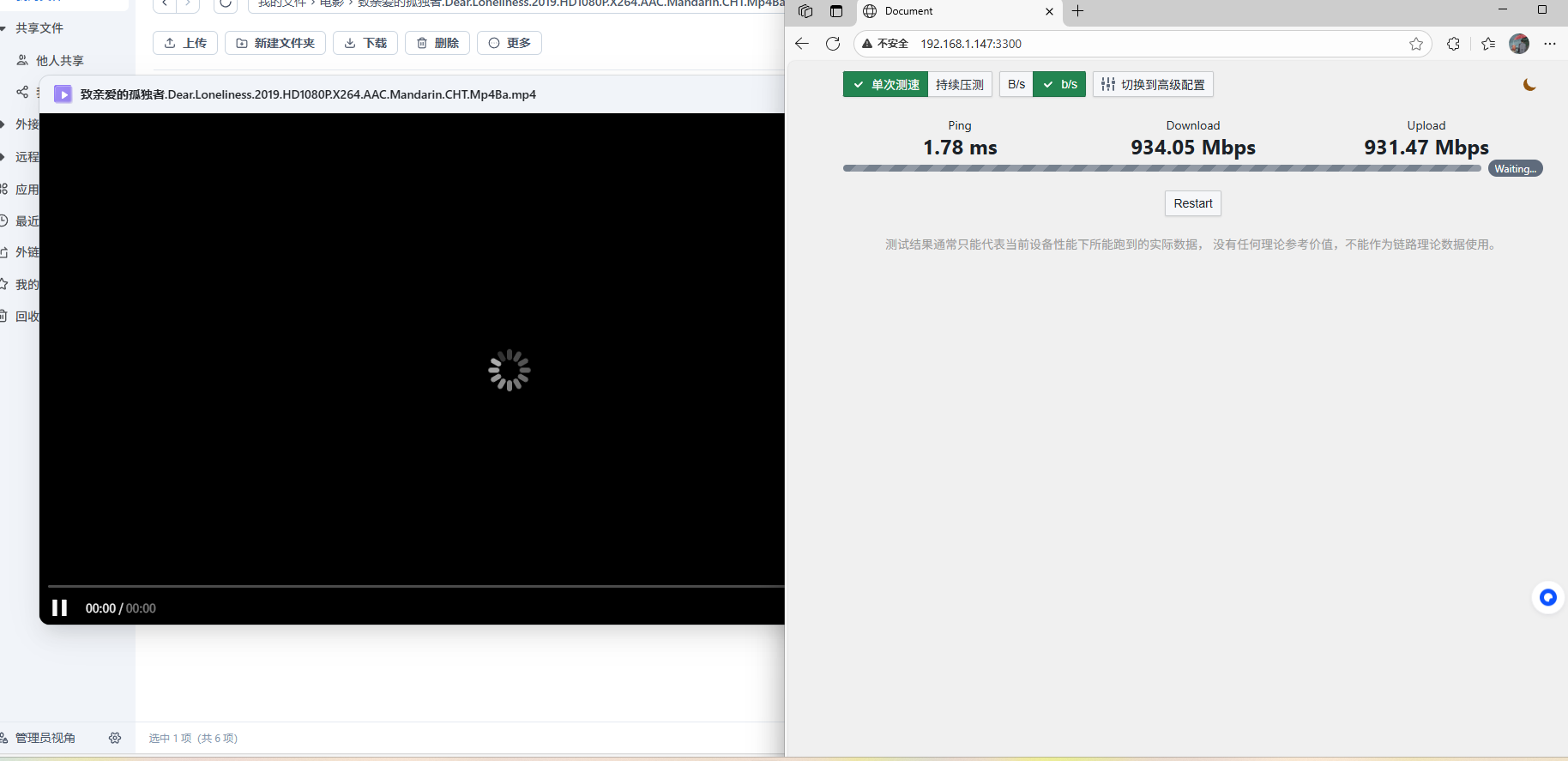Go back in the browser
The image size is (1568, 761).
[802, 44]
